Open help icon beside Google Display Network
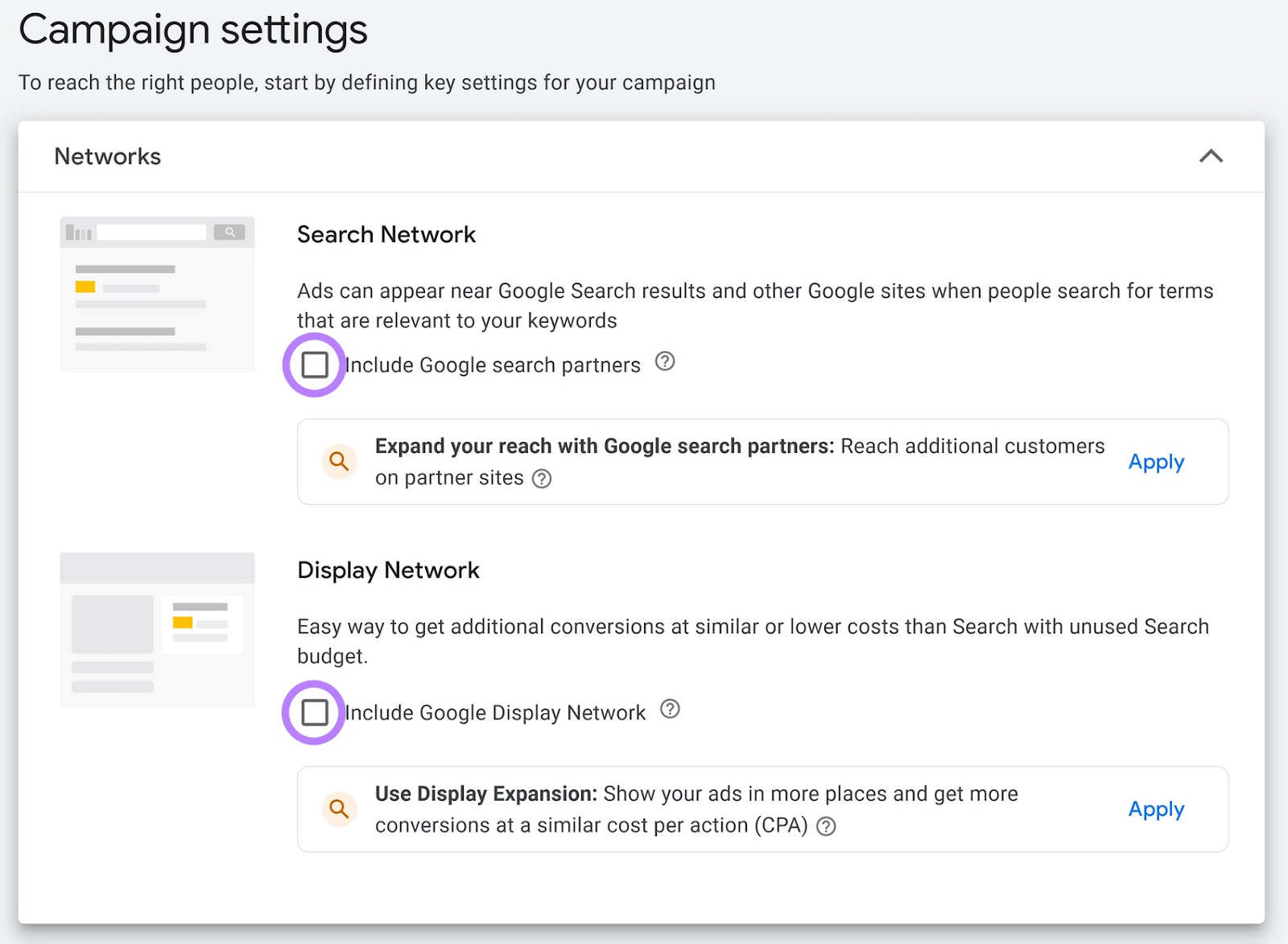The height and width of the screenshot is (944, 1288). [670, 709]
